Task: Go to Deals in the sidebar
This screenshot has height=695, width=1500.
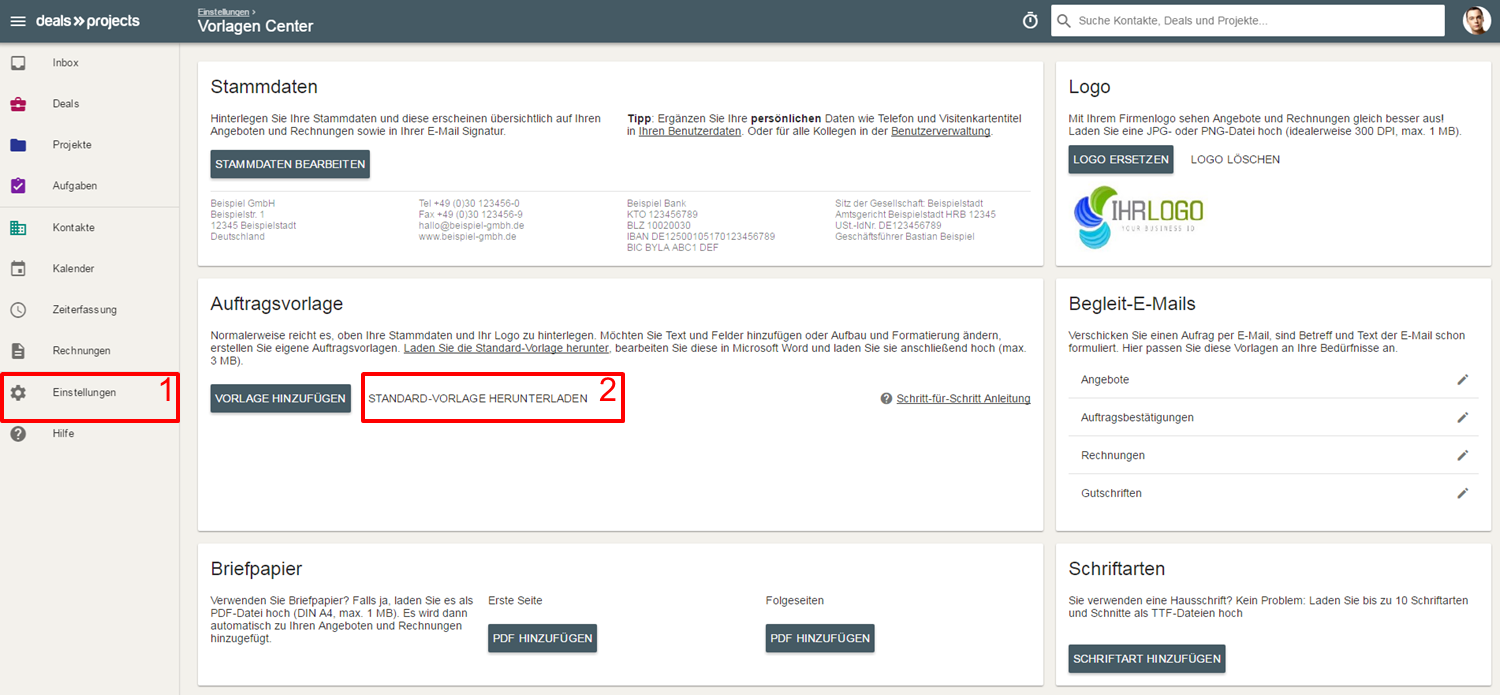Action: point(66,104)
